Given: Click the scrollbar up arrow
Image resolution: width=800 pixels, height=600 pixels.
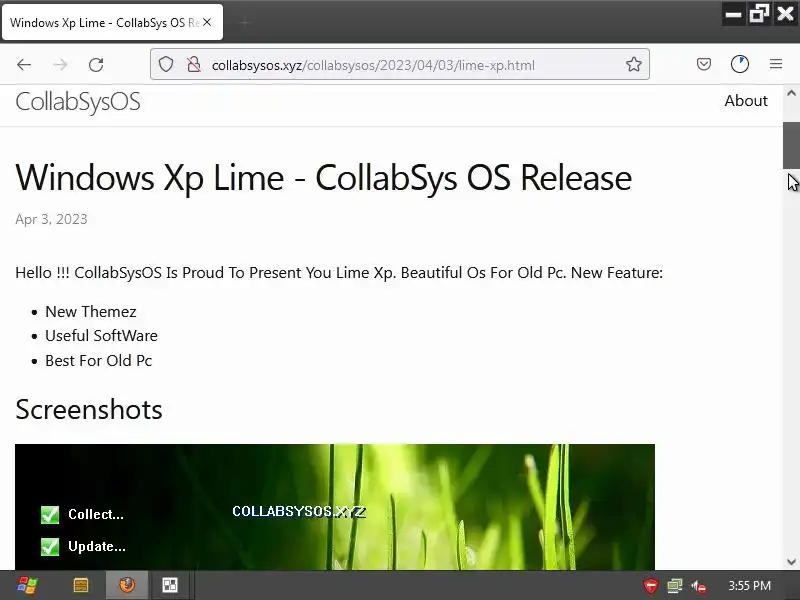Looking at the screenshot, I should coord(791,93).
